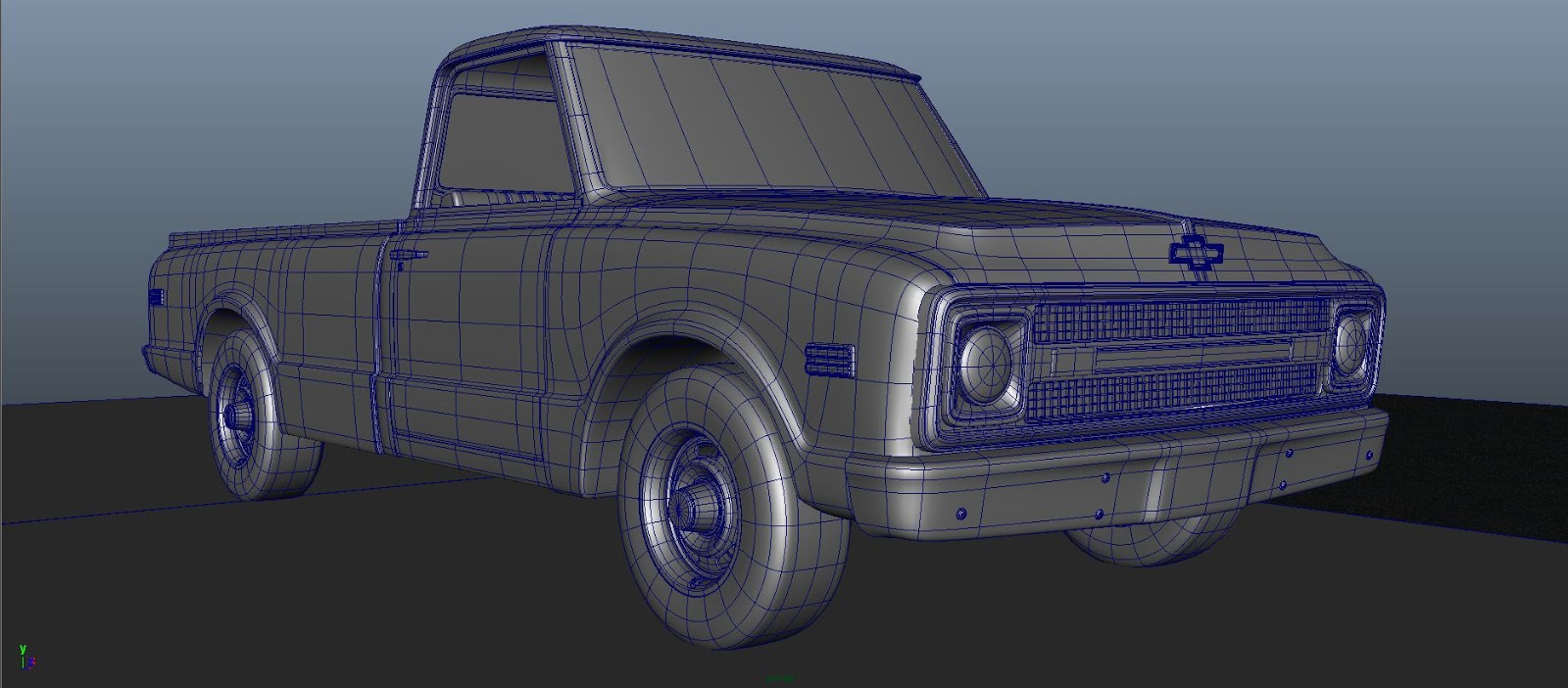Screen dimensions: 1568x688
Task: Select the Chevrolet bowtie emblem on hood
Action: click(x=1197, y=254)
